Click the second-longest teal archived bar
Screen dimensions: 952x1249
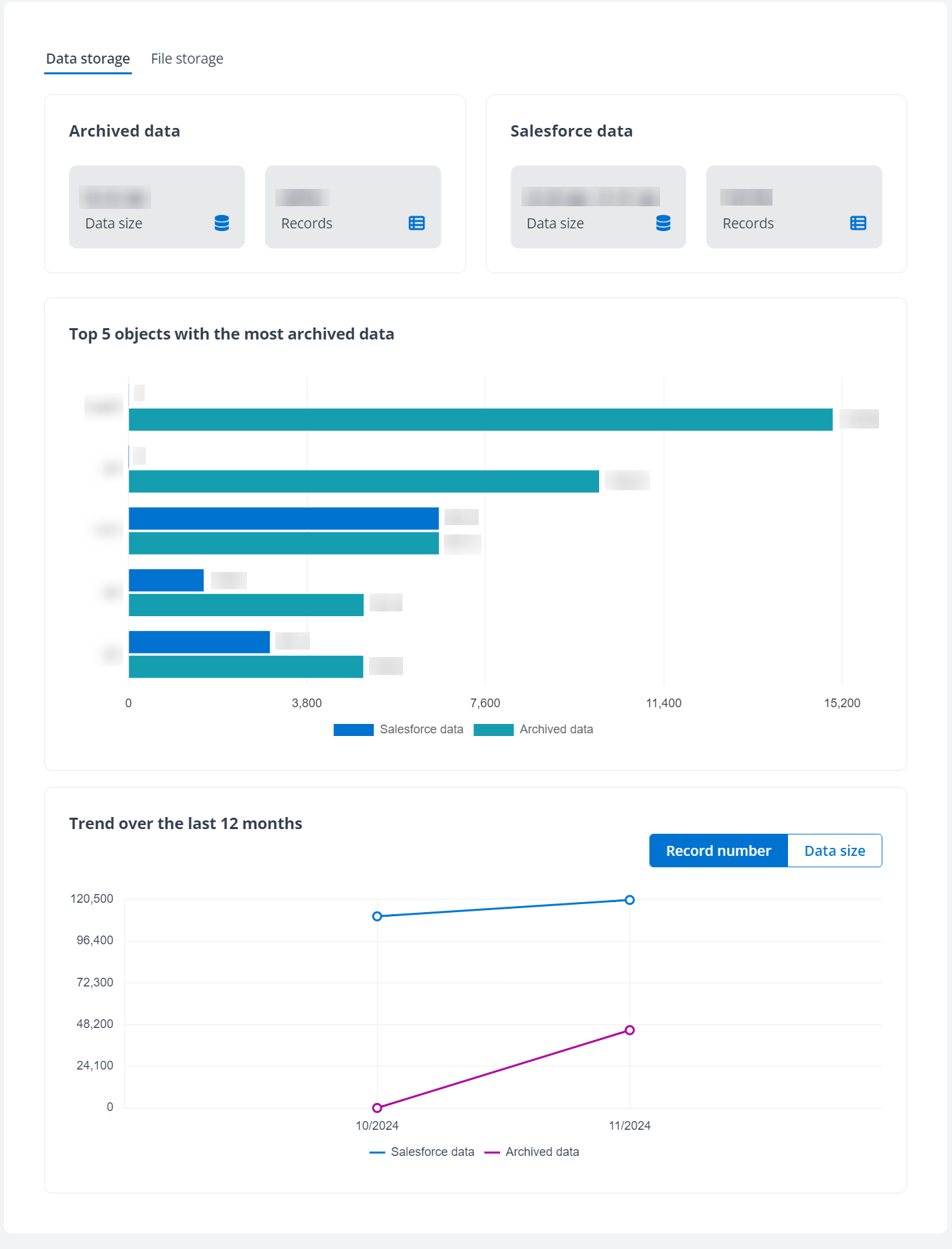click(x=364, y=482)
